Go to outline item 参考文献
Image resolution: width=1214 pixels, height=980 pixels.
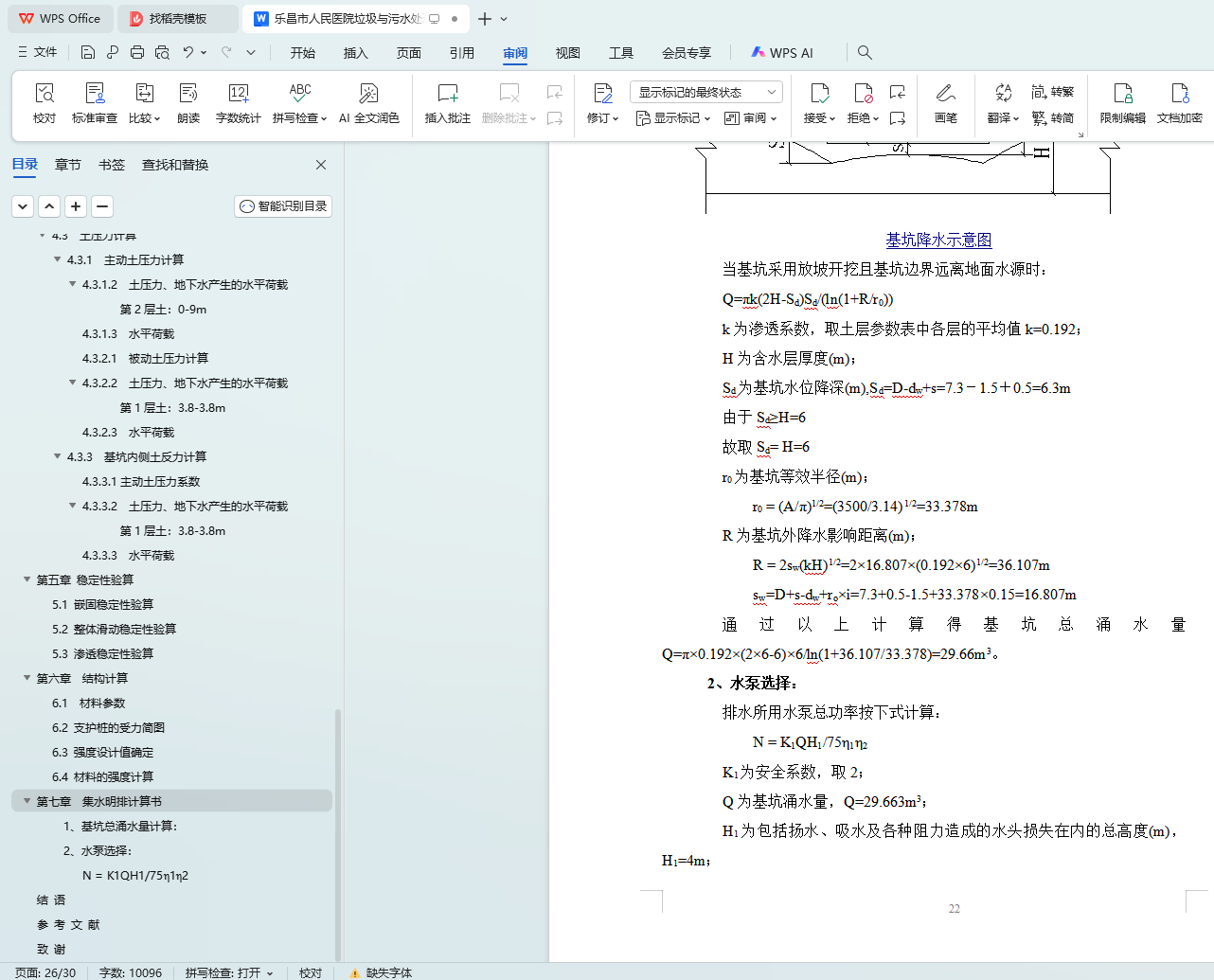68,924
